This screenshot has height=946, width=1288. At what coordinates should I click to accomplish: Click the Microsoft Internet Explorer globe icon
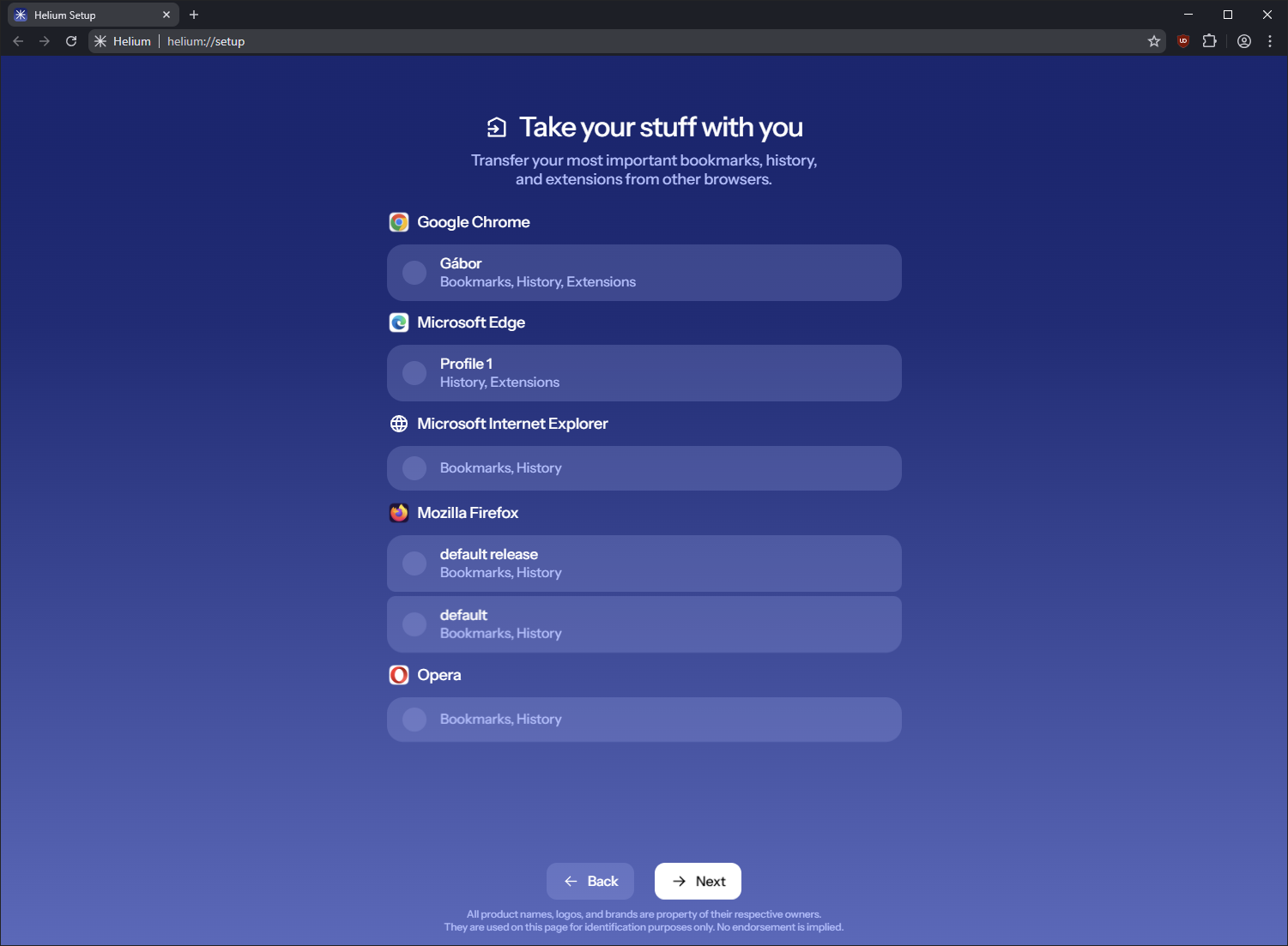(x=399, y=423)
